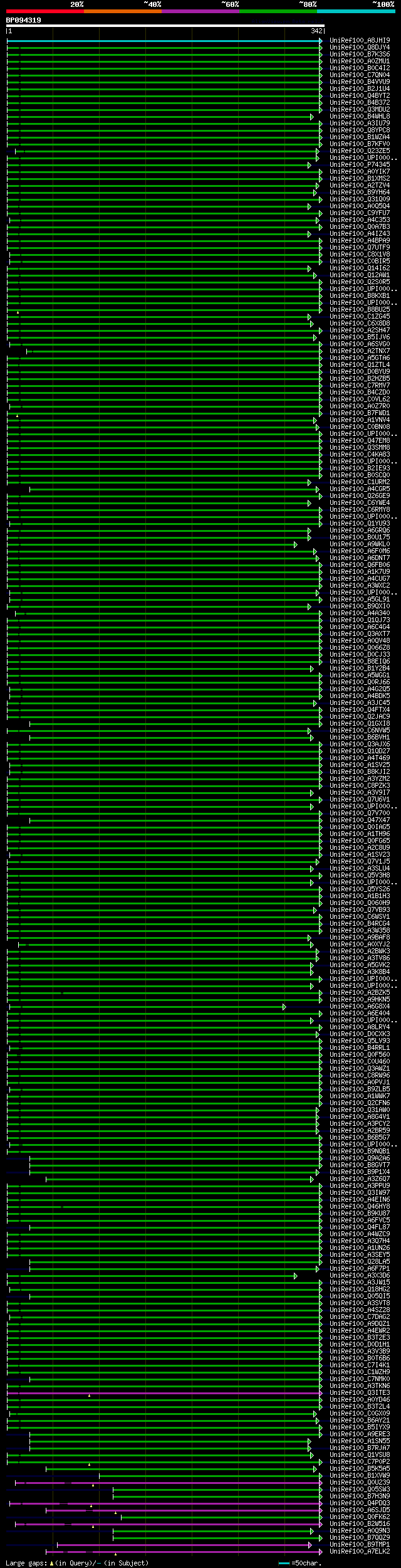The image size is (401, 1568).
Task: Open hit UniRef100_Q47X47
Action: (x=360, y=820)
